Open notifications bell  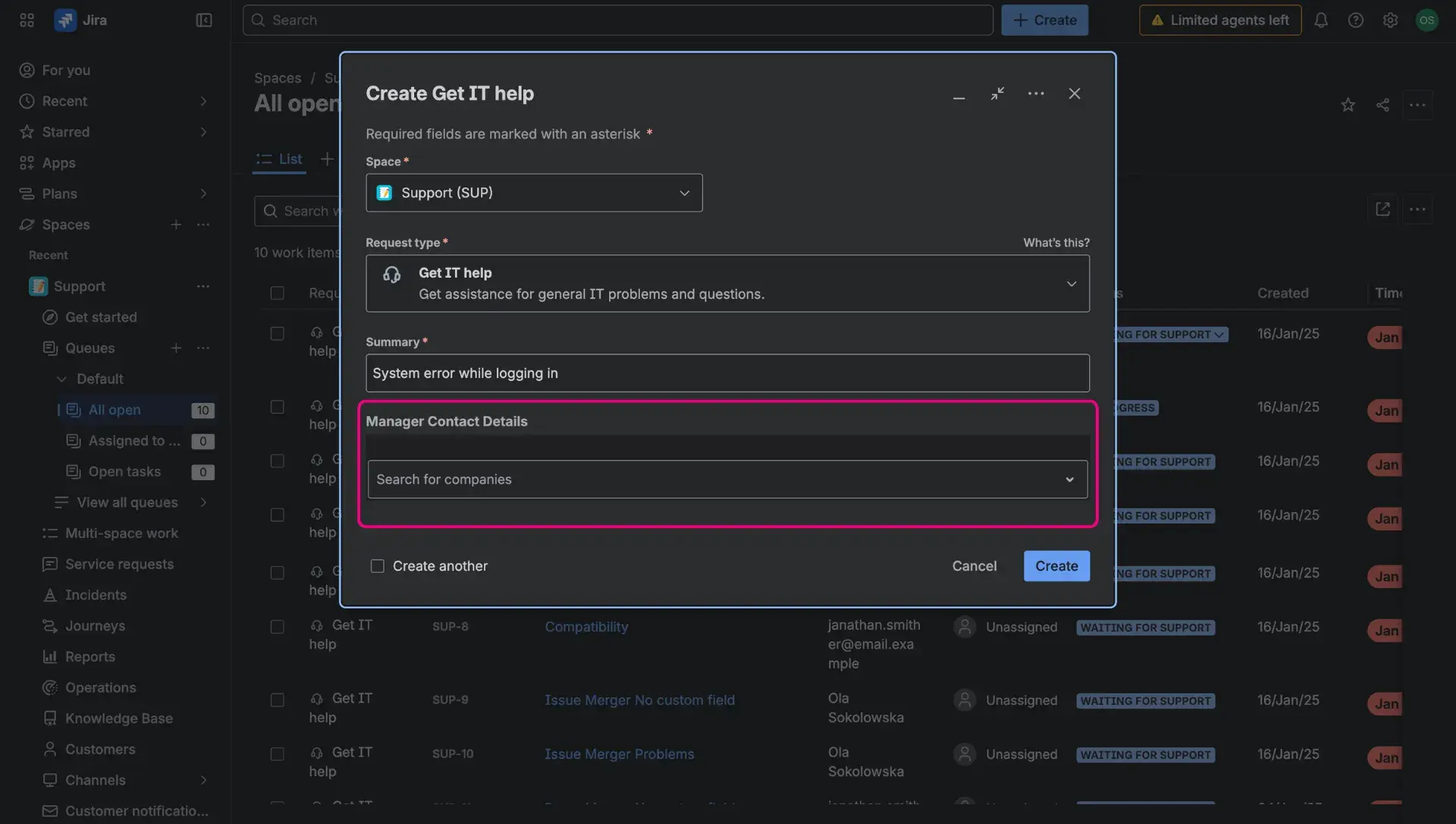1321,20
